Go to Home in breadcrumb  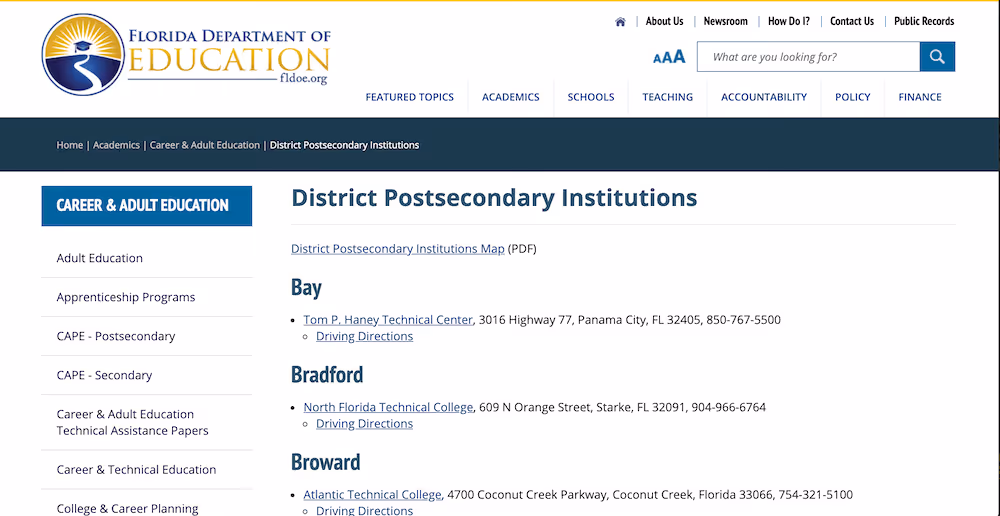tap(70, 145)
